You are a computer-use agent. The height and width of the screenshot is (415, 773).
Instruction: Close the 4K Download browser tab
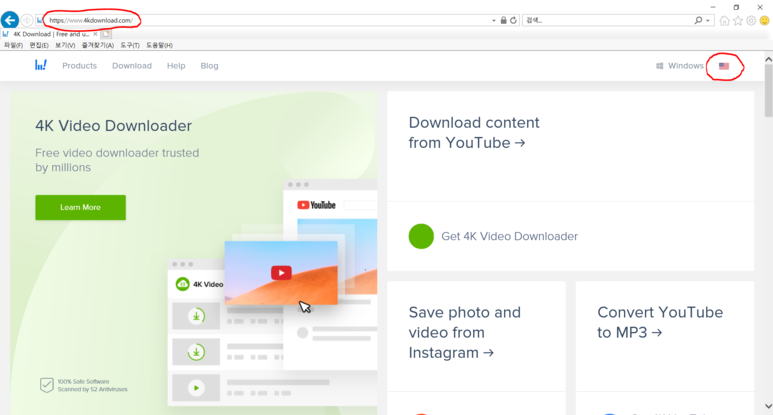click(95, 34)
